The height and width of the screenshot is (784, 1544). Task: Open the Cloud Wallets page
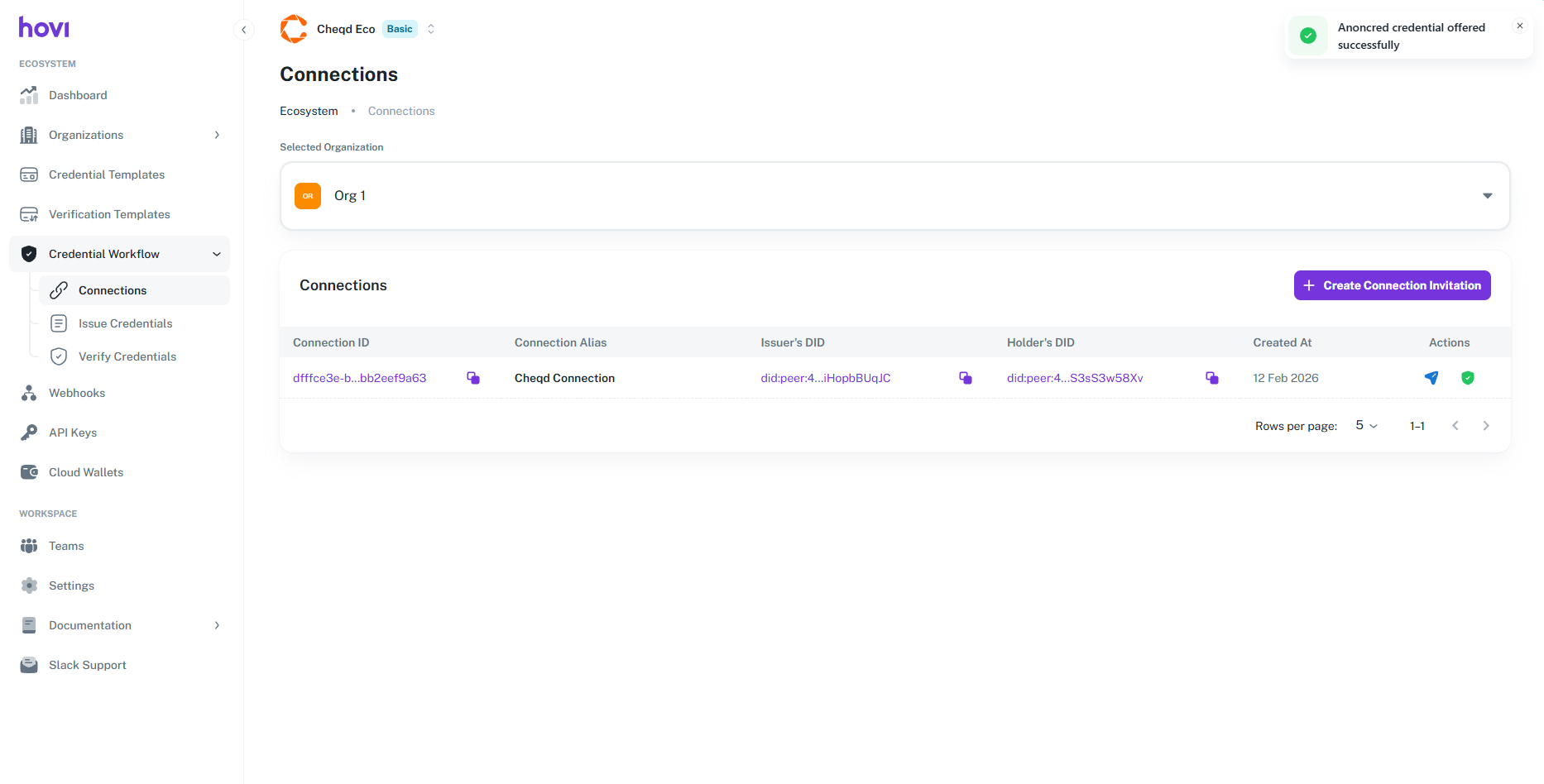(x=85, y=472)
